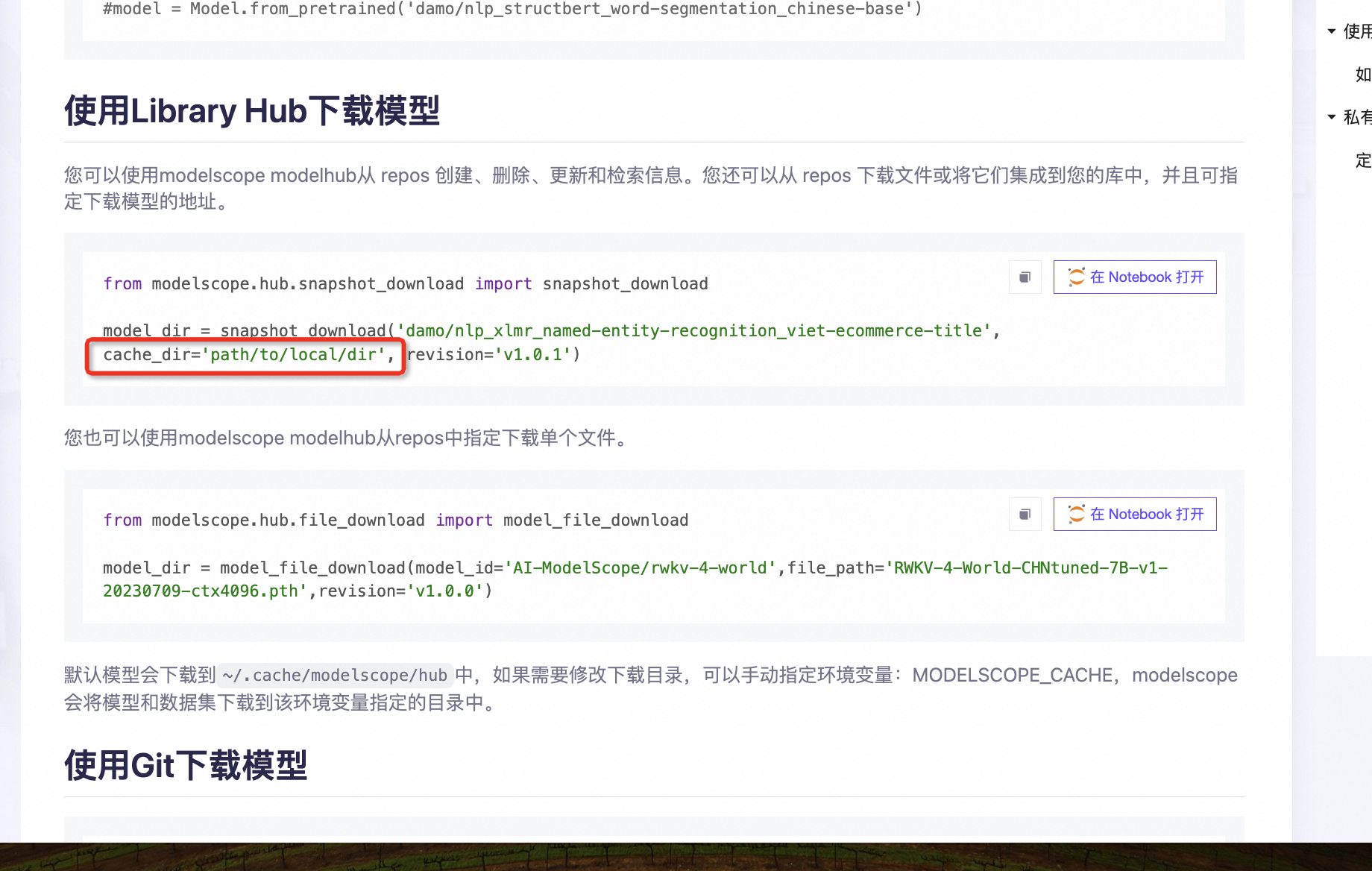This screenshot has height=871, width=1372.
Task: Collapse the '私有' sidebar outline section
Action: [1332, 117]
